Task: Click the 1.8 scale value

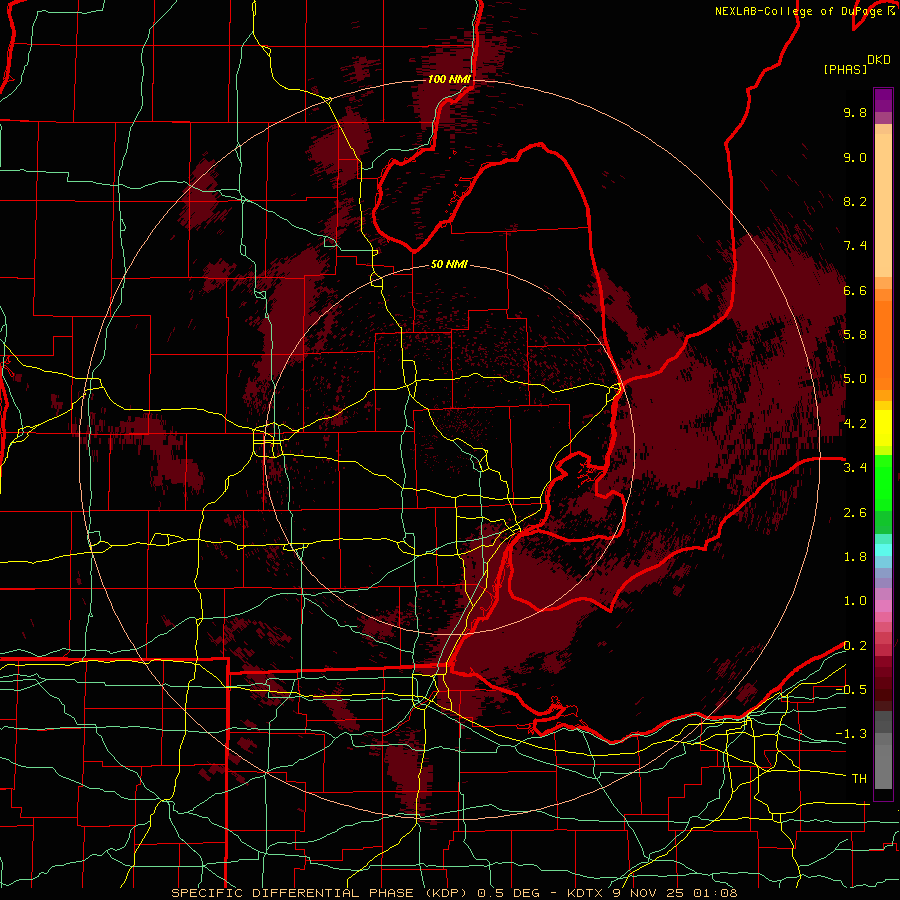Action: [x=855, y=557]
